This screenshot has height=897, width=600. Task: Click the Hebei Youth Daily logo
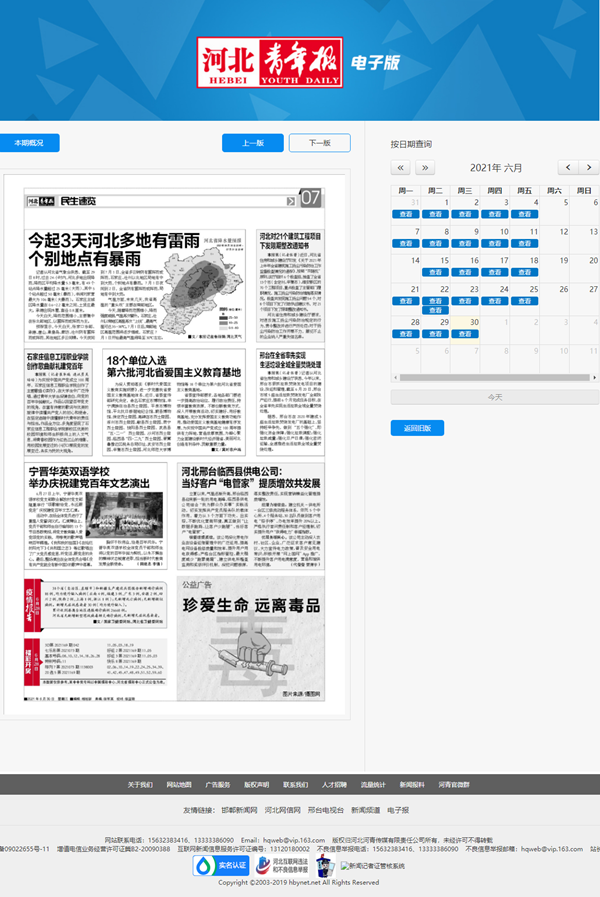[268, 61]
